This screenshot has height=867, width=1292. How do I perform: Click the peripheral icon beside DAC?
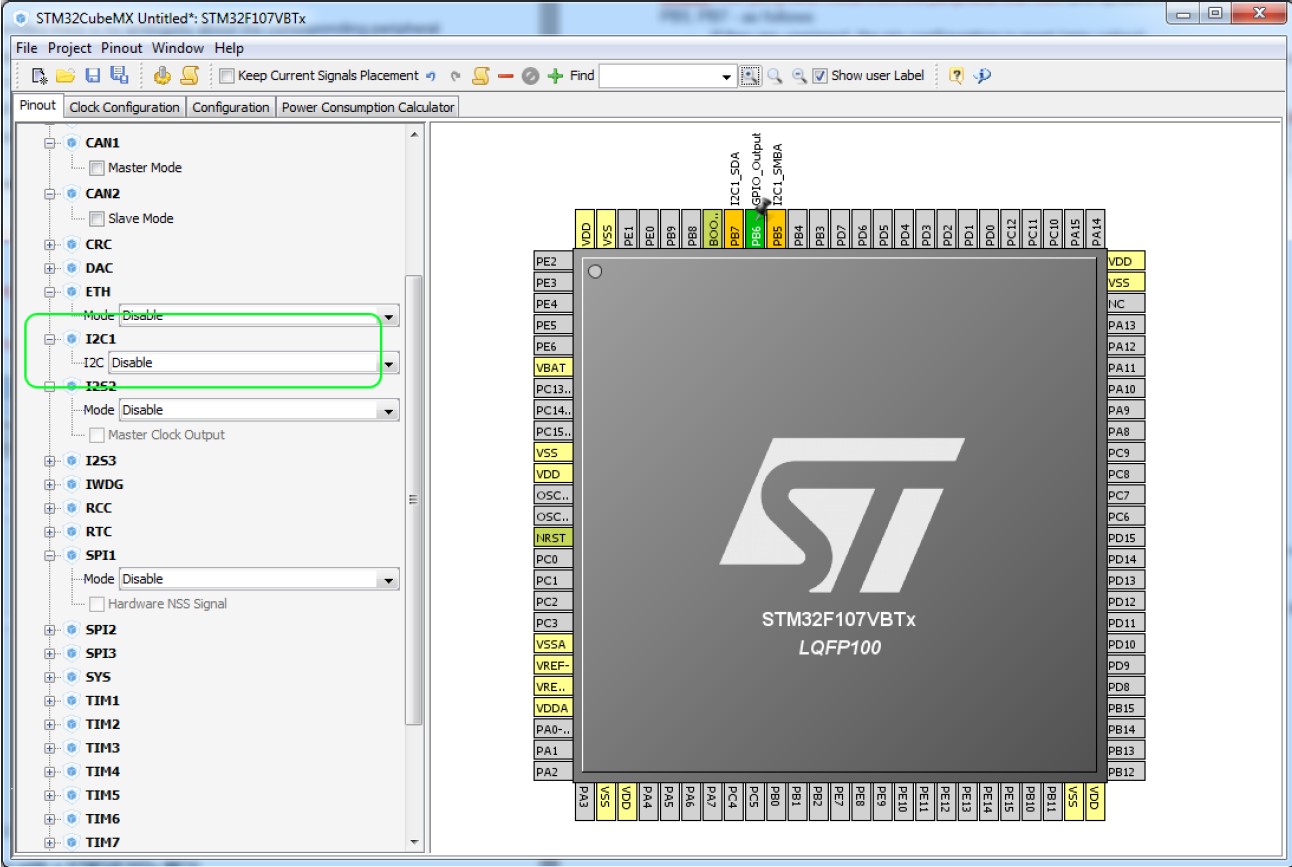tap(72, 268)
